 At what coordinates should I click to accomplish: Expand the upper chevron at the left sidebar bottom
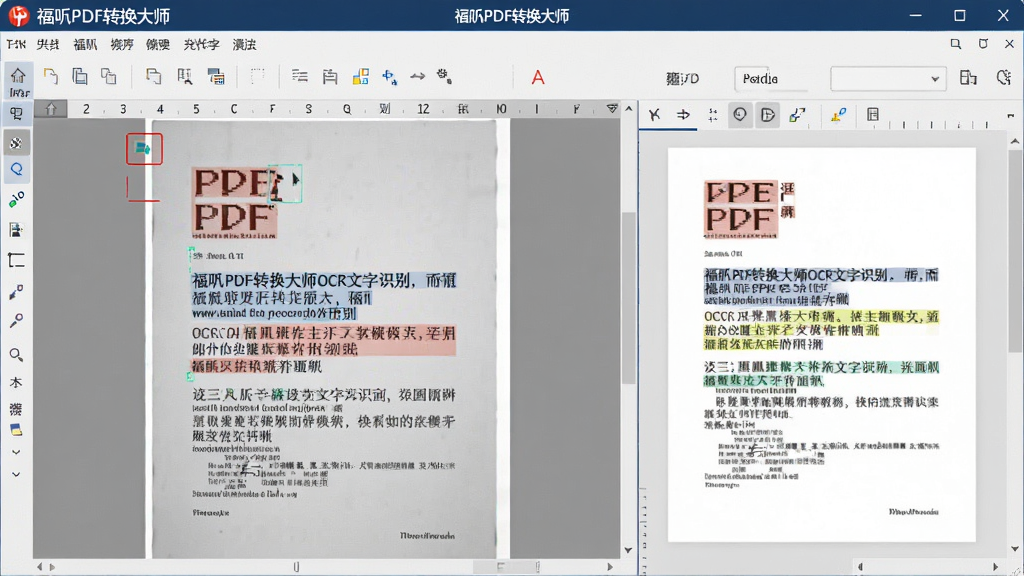coord(16,452)
